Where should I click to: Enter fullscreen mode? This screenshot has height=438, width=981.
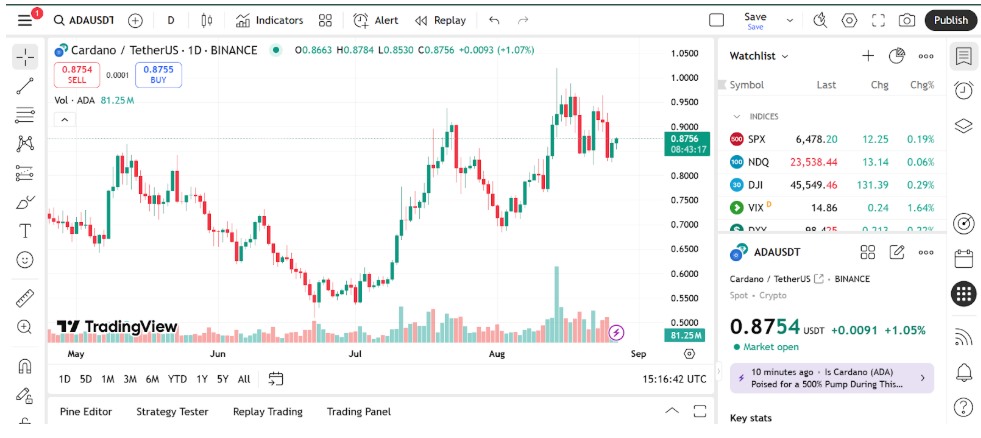click(878, 20)
